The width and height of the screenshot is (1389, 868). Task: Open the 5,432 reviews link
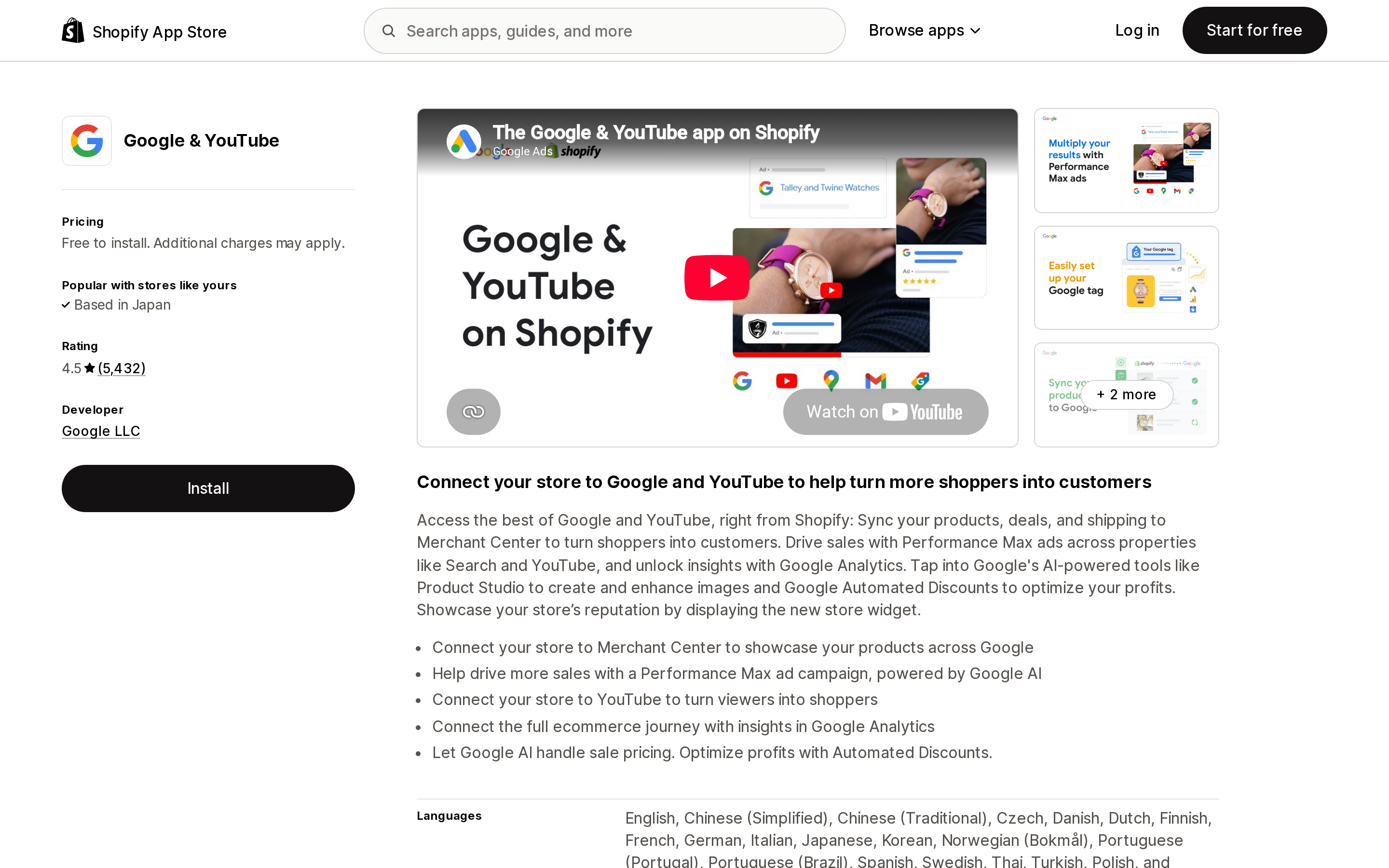tap(122, 368)
